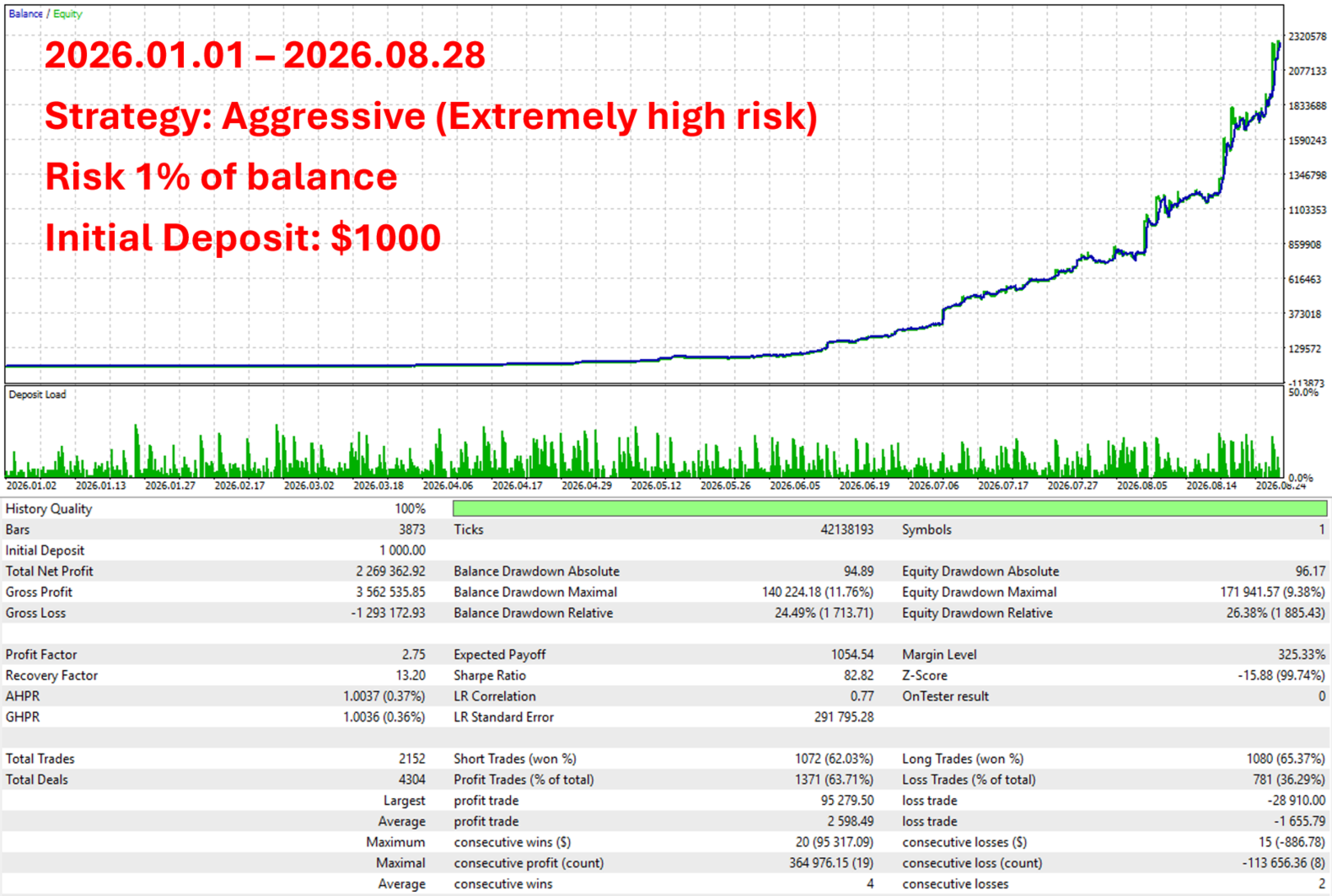Click the Equity legend label
This screenshot has width=1332, height=896.
[67, 13]
